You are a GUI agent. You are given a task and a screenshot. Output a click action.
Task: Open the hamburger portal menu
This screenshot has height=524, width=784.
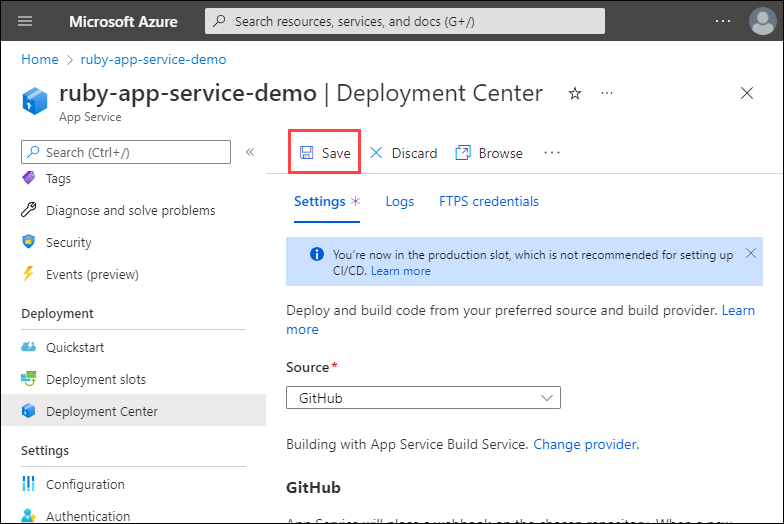26,21
